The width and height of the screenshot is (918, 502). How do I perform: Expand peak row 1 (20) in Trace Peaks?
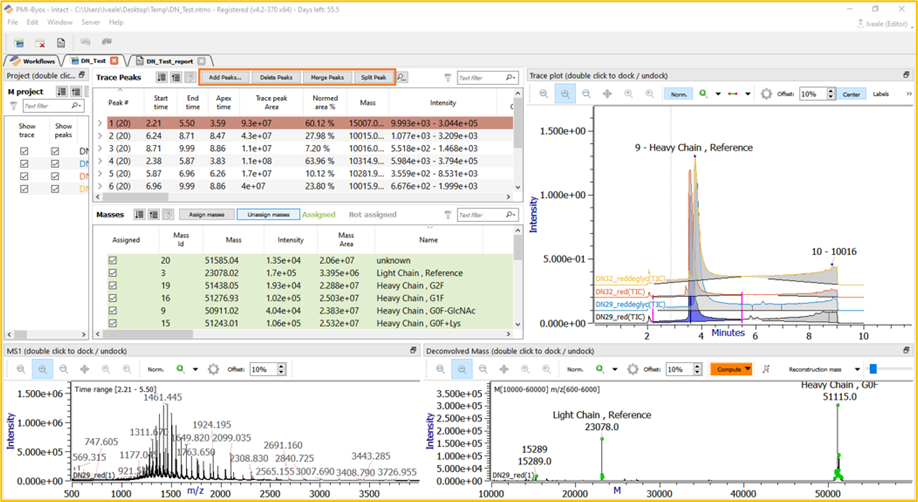100,123
